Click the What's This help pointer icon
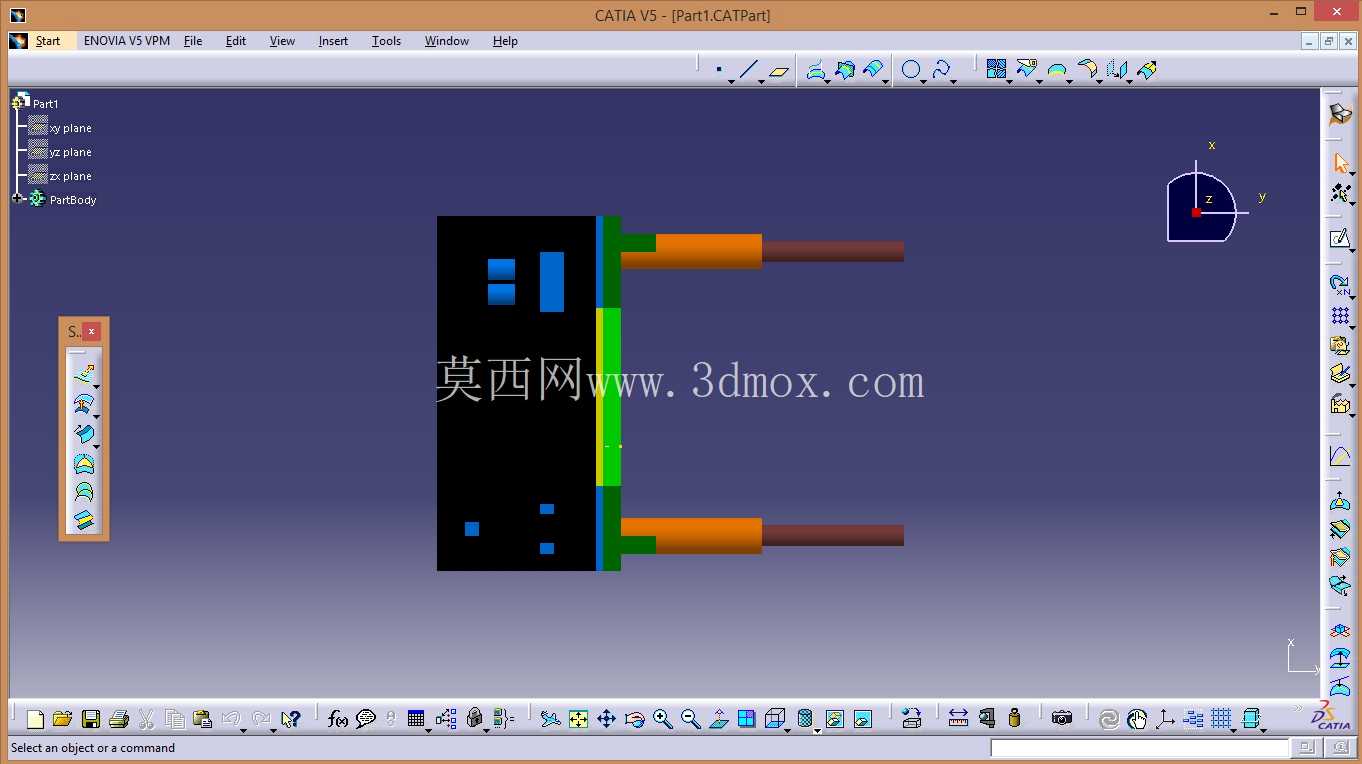 coord(290,718)
